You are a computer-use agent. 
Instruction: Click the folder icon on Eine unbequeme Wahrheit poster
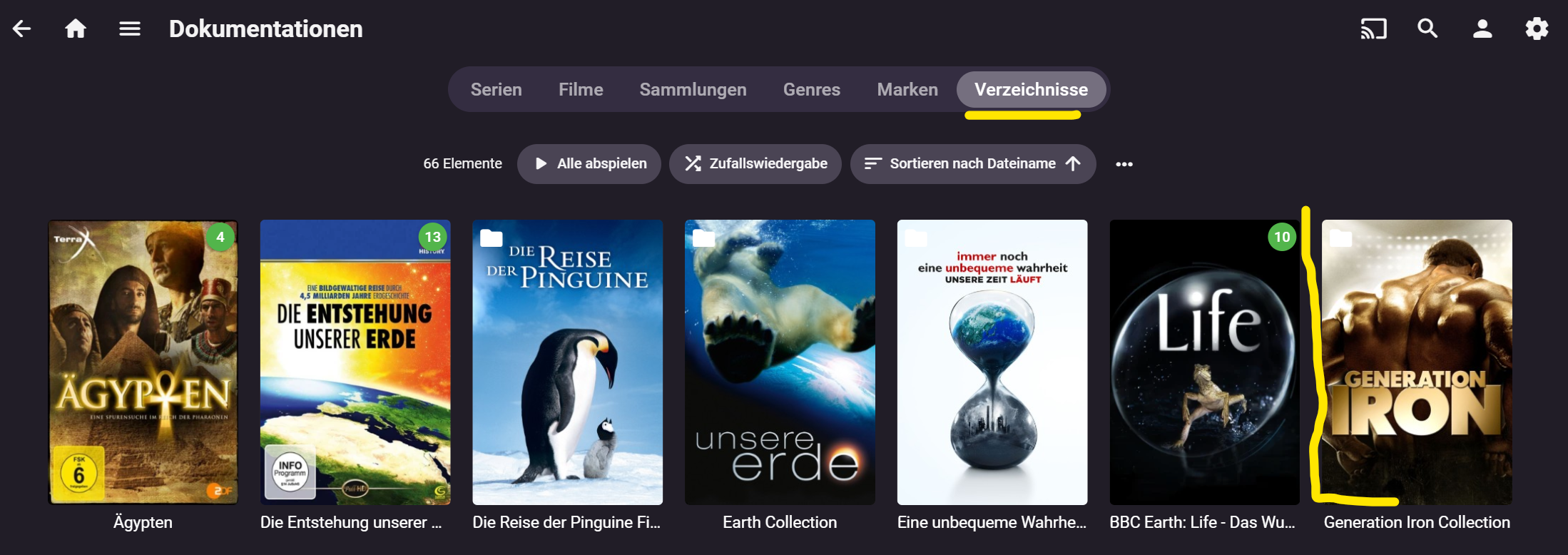point(916,238)
